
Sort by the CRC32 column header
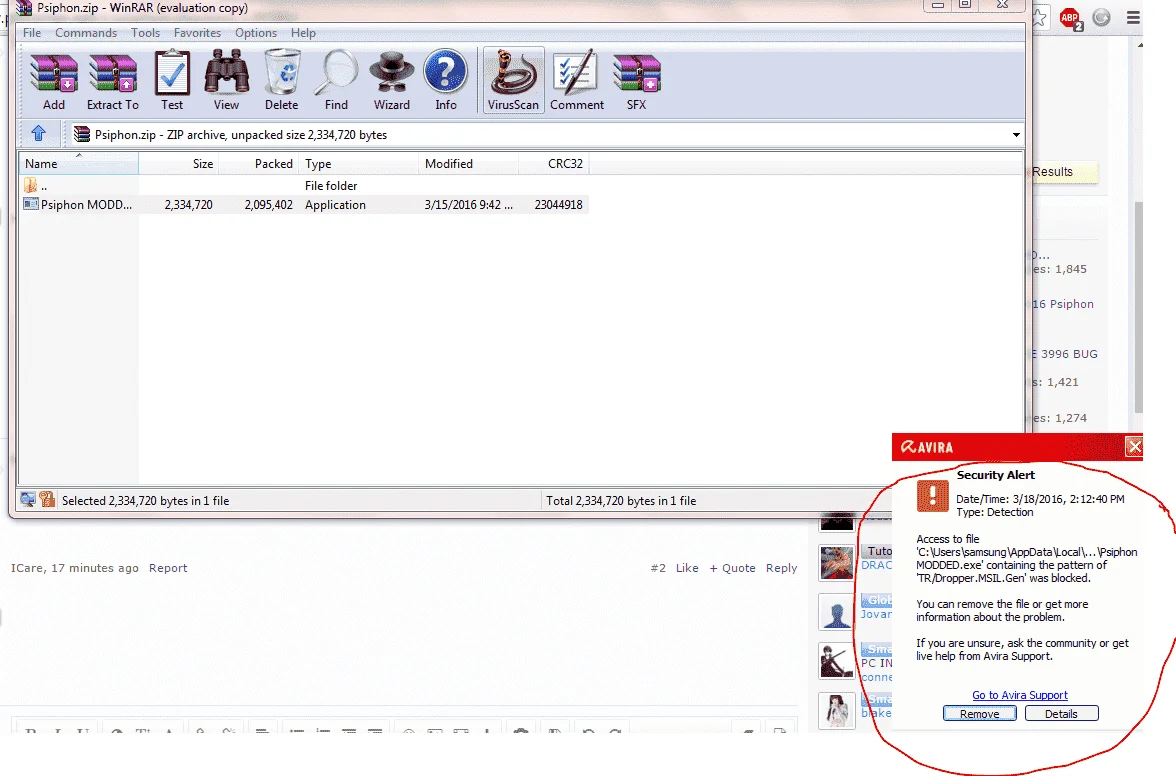[554, 163]
